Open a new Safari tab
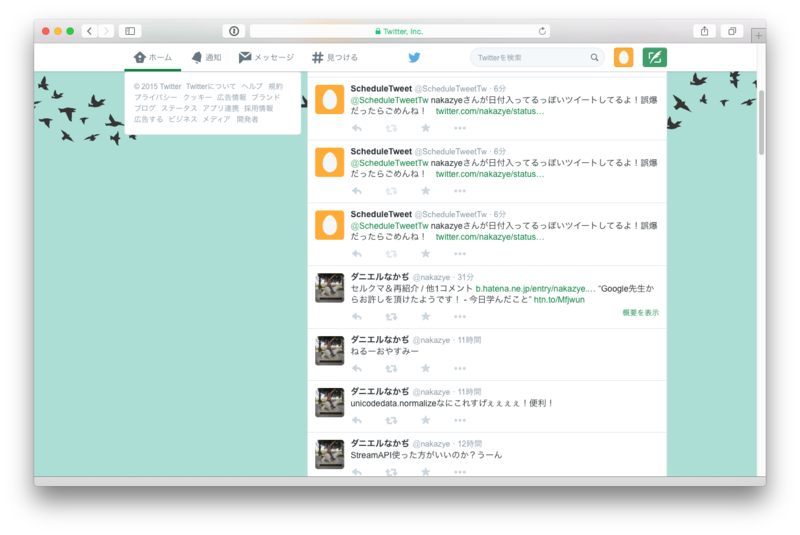Image resolution: width=800 pixels, height=535 pixels. 758,35
